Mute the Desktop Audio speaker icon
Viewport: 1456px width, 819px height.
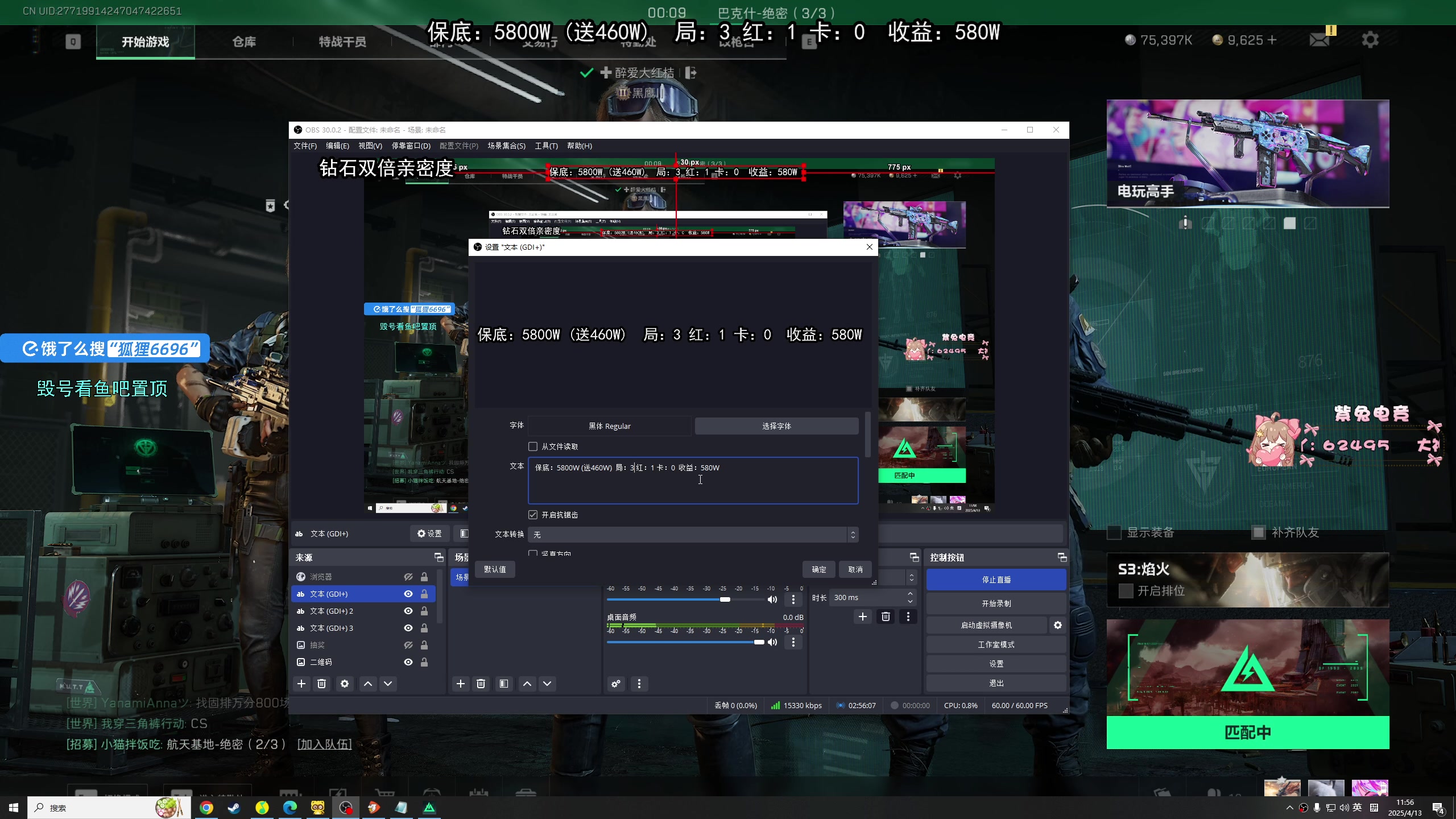[x=772, y=642]
